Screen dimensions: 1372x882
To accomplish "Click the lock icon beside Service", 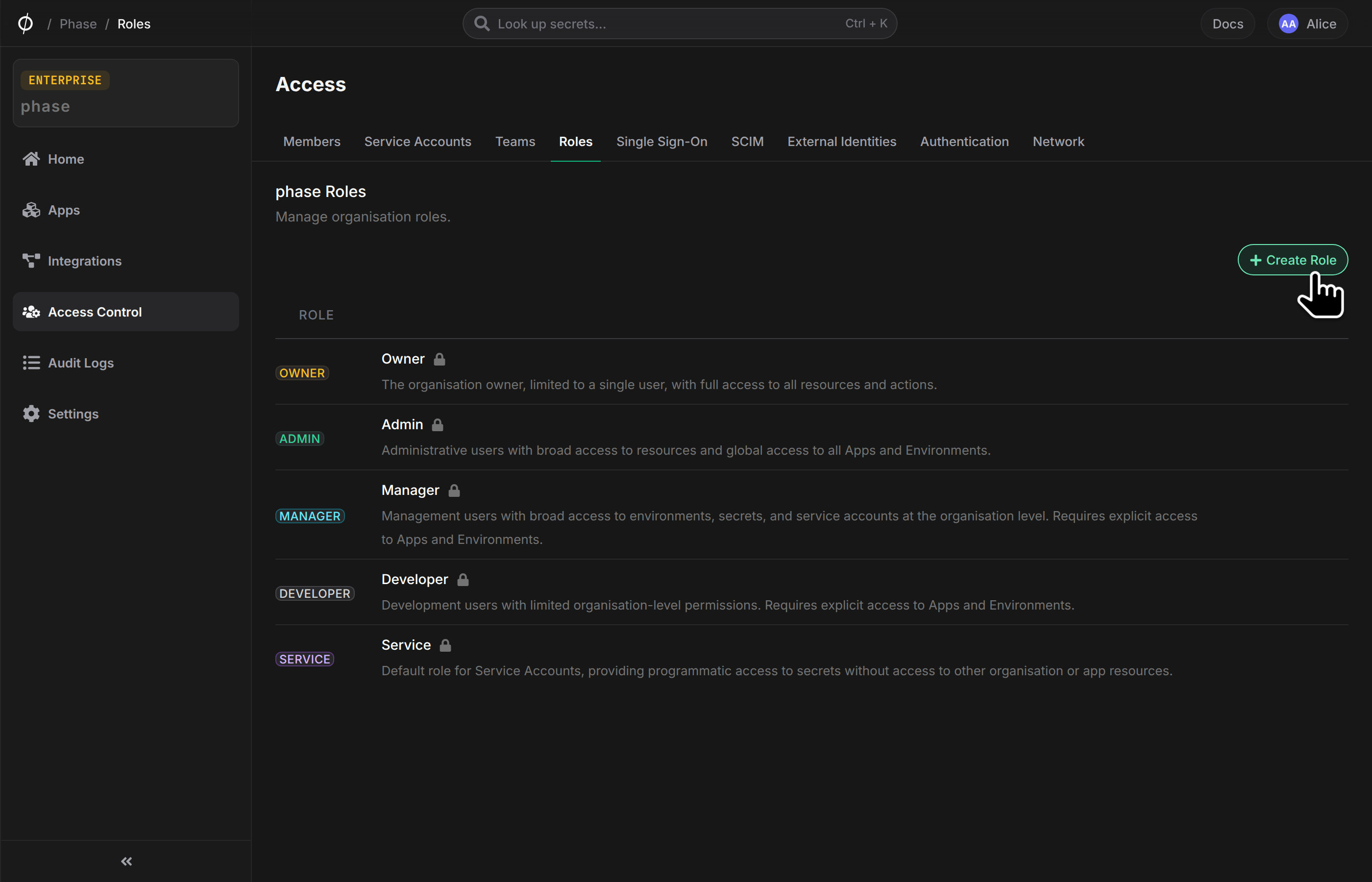I will (445, 645).
